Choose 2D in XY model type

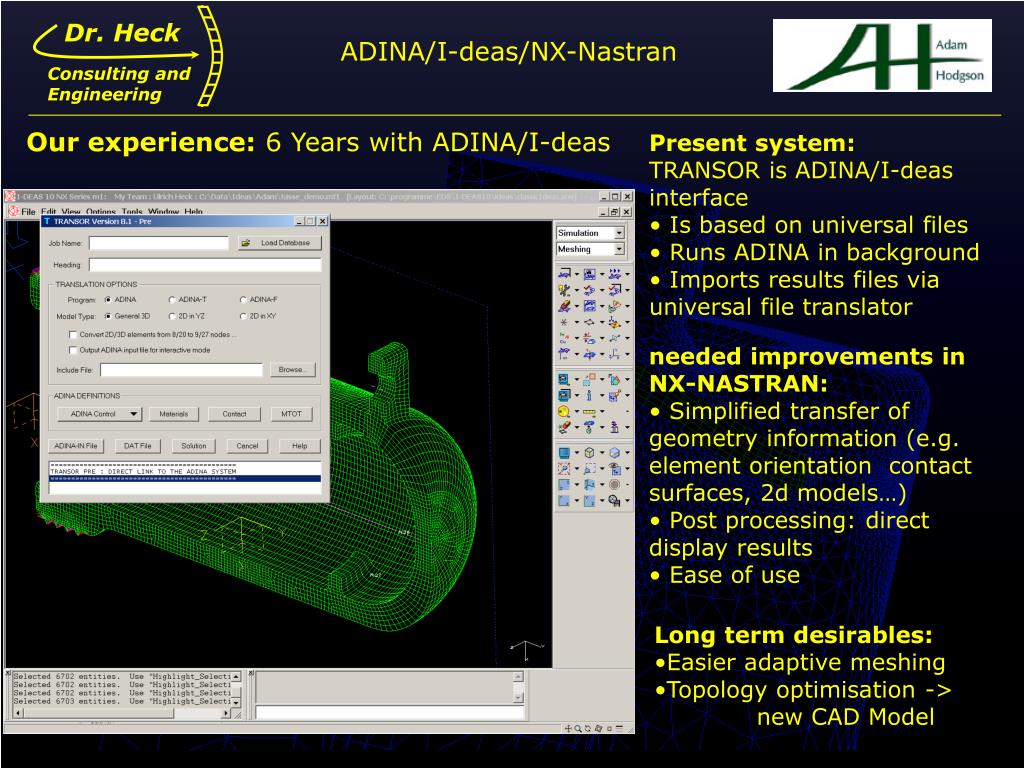[243, 316]
